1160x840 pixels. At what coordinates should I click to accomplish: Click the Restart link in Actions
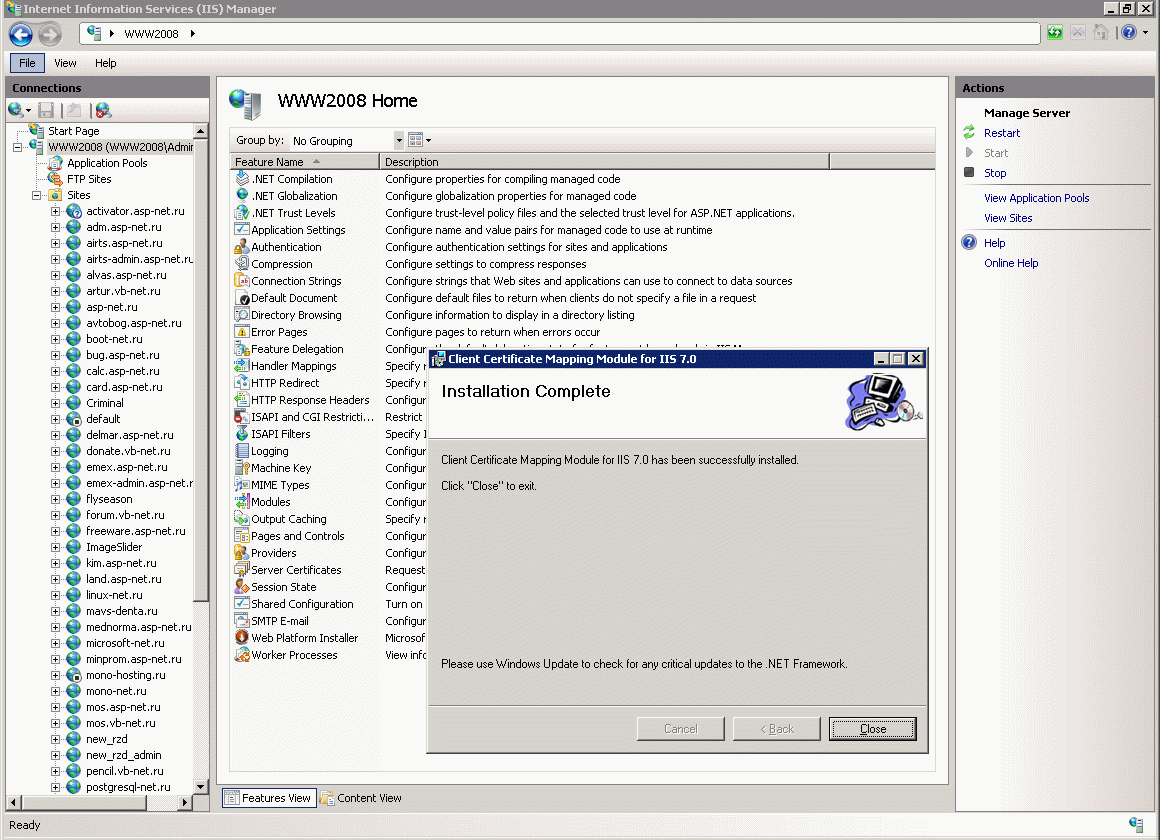click(1002, 133)
